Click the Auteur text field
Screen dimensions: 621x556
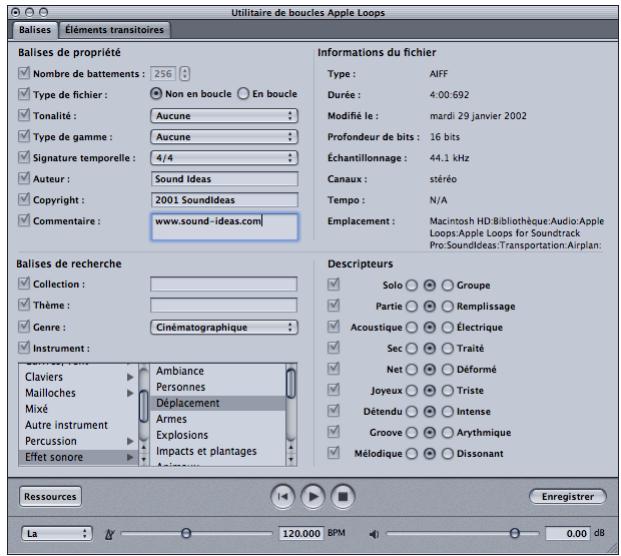[224, 179]
